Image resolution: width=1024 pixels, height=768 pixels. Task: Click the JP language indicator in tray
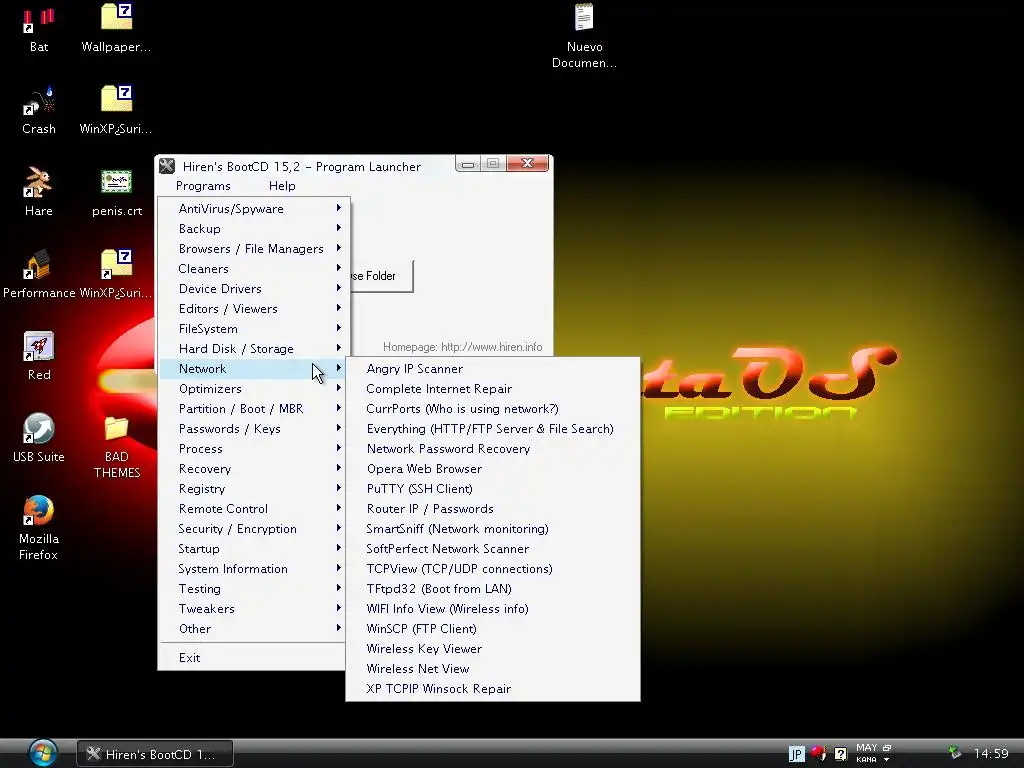[796, 754]
